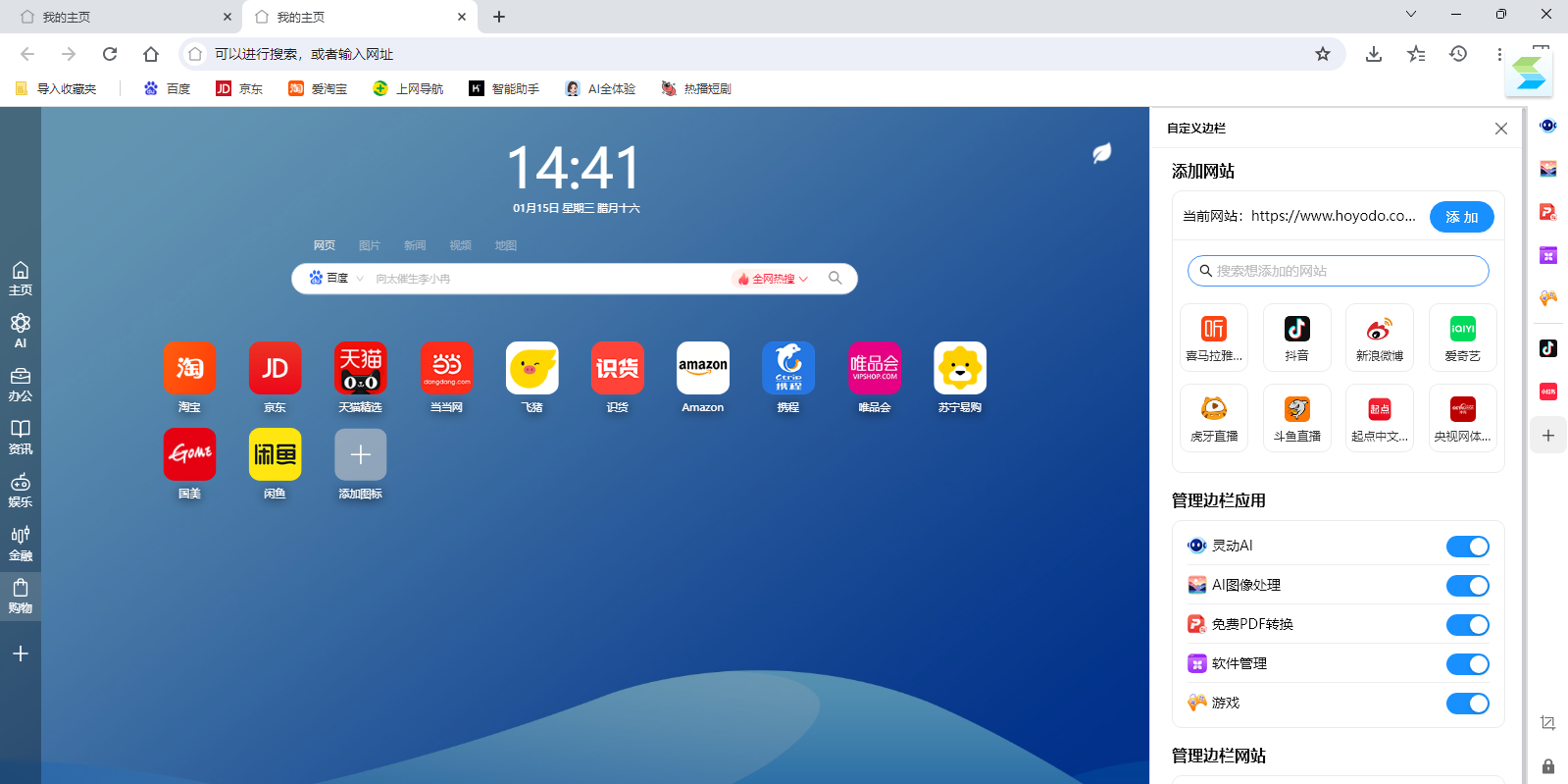Screen dimensions: 1568x784
Task: Open the 携程 Ctrip shortcut tile
Action: point(788,368)
